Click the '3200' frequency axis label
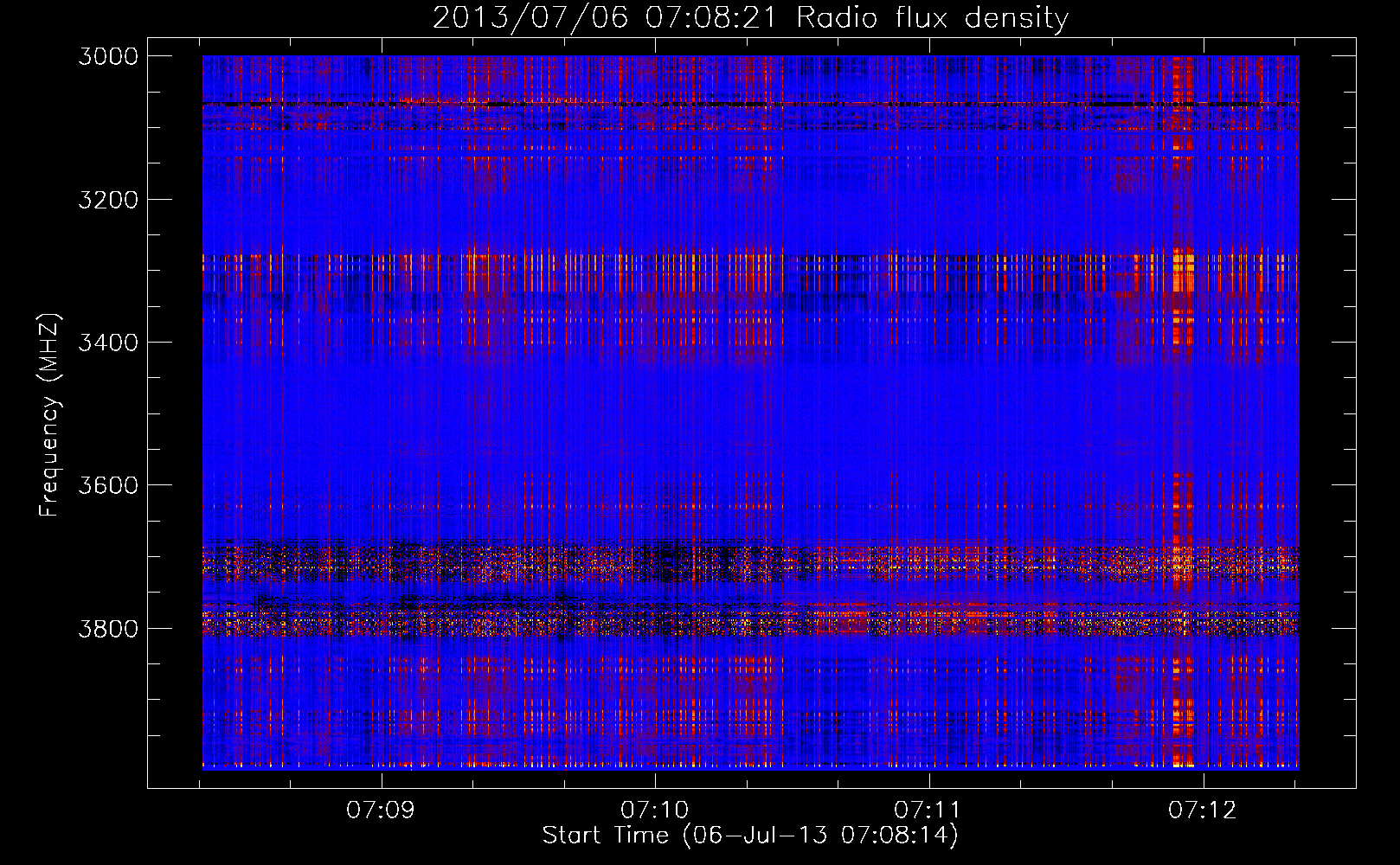 click(108, 200)
